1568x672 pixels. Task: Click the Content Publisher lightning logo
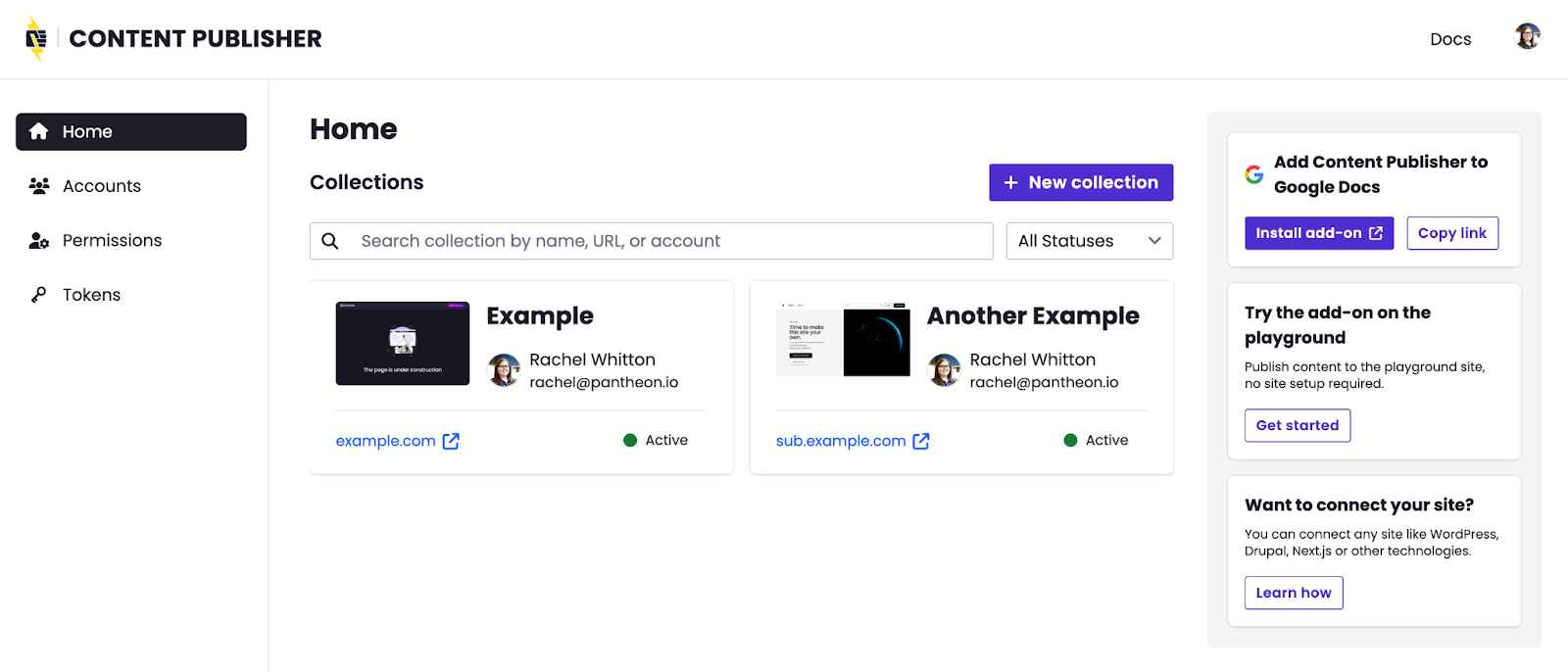36,39
